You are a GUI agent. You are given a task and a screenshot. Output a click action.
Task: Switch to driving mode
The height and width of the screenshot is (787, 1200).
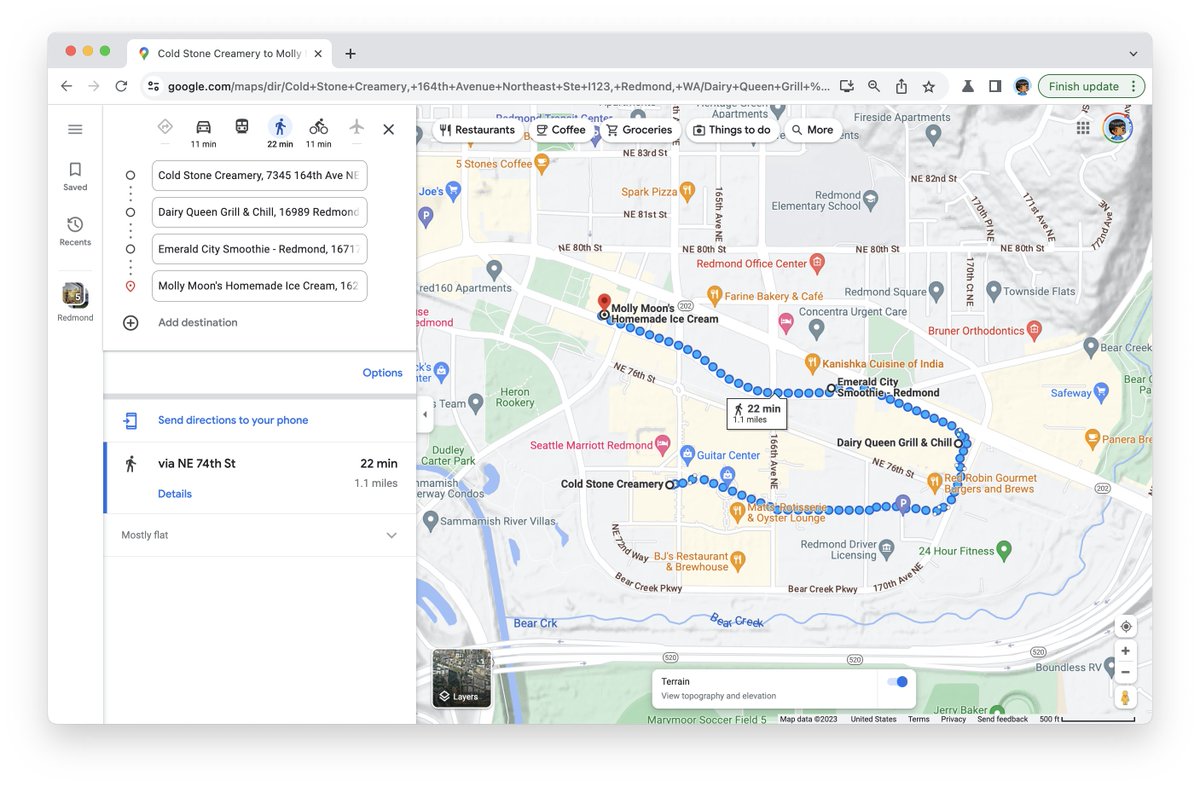click(x=203, y=131)
